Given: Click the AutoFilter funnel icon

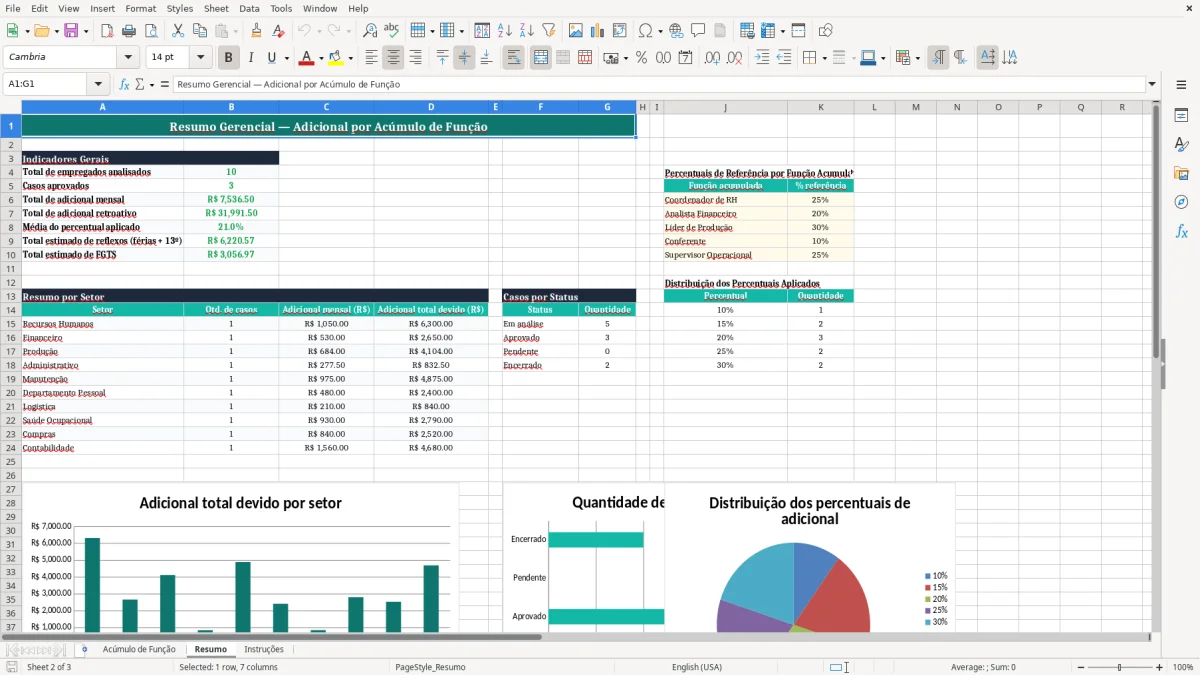Looking at the screenshot, I should pyautogui.click(x=548, y=31).
